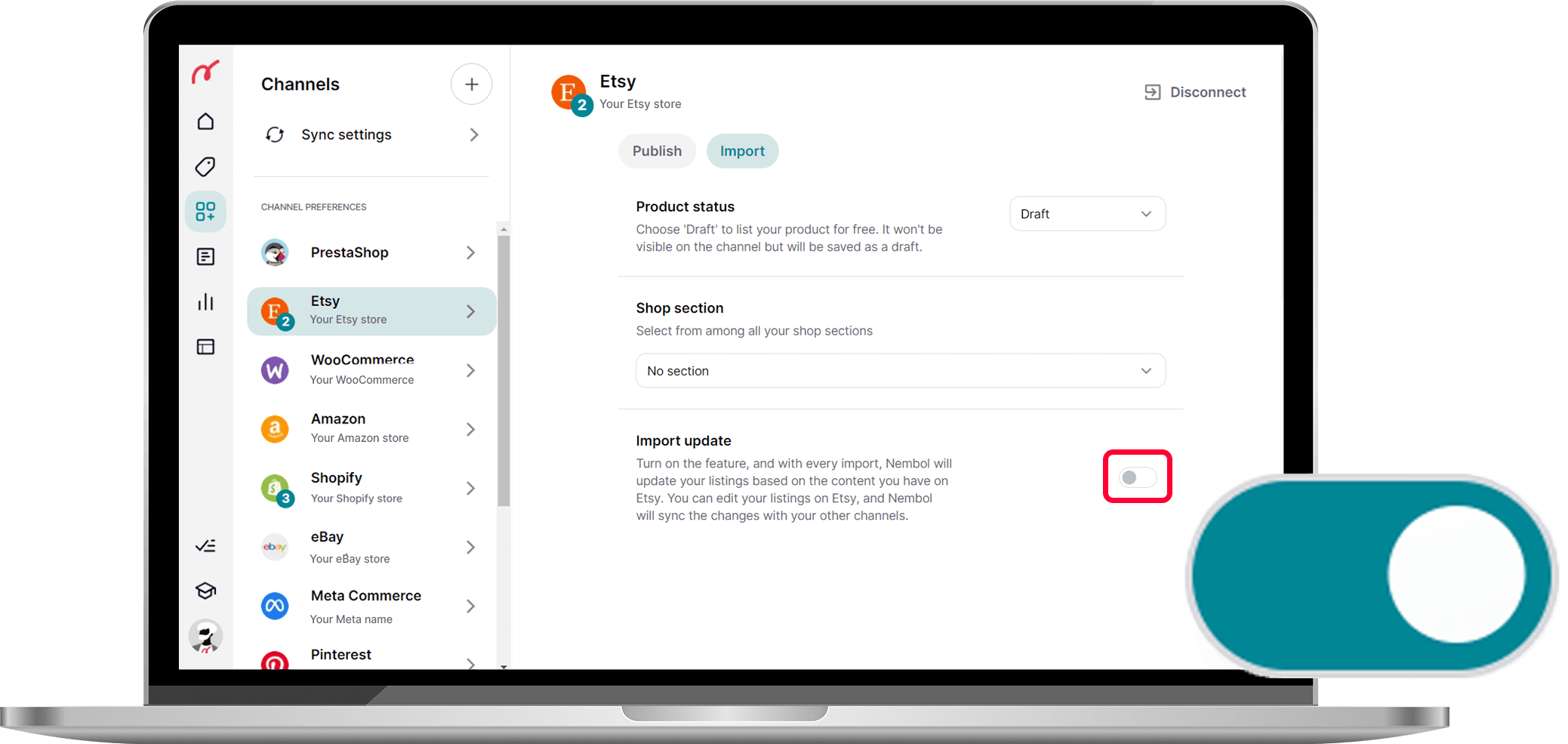
Task: Click the eBay channel logo
Action: coord(275,547)
